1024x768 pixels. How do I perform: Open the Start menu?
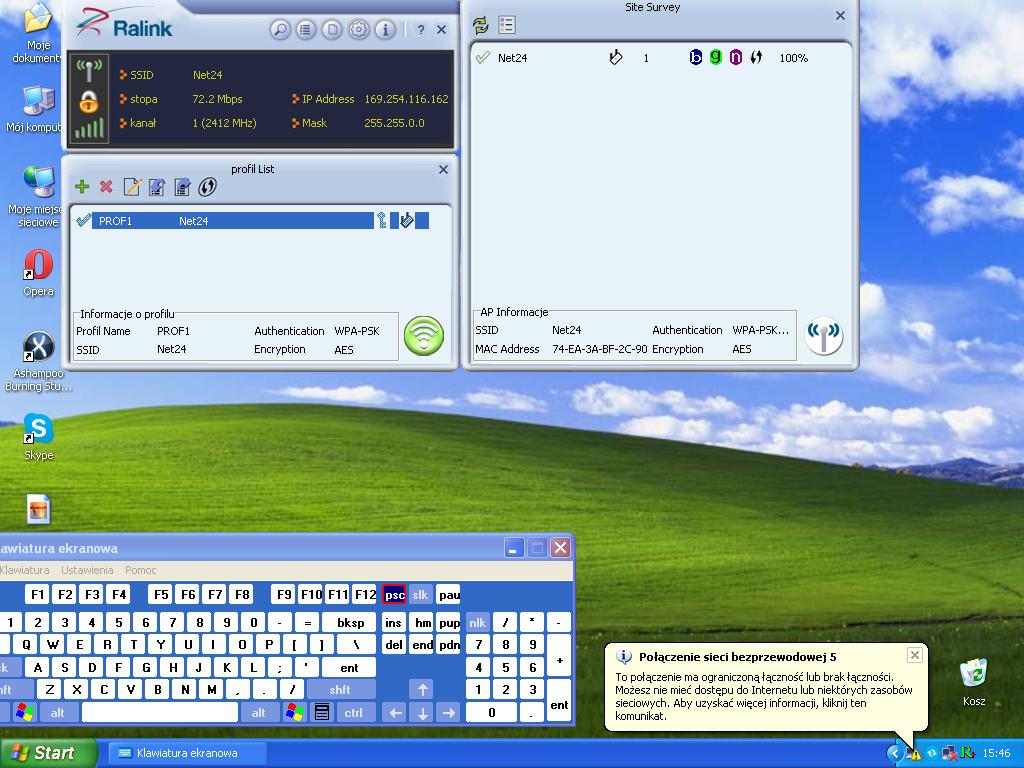coord(48,753)
